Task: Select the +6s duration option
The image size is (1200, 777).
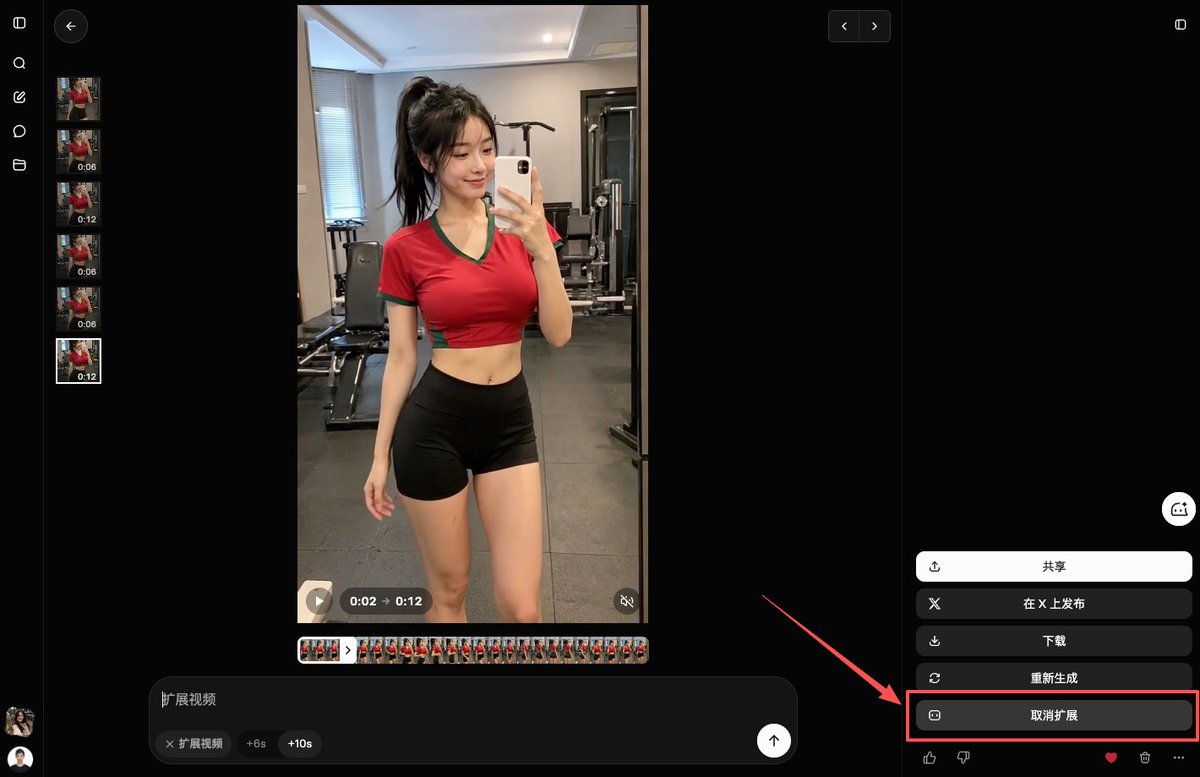Action: [x=256, y=744]
